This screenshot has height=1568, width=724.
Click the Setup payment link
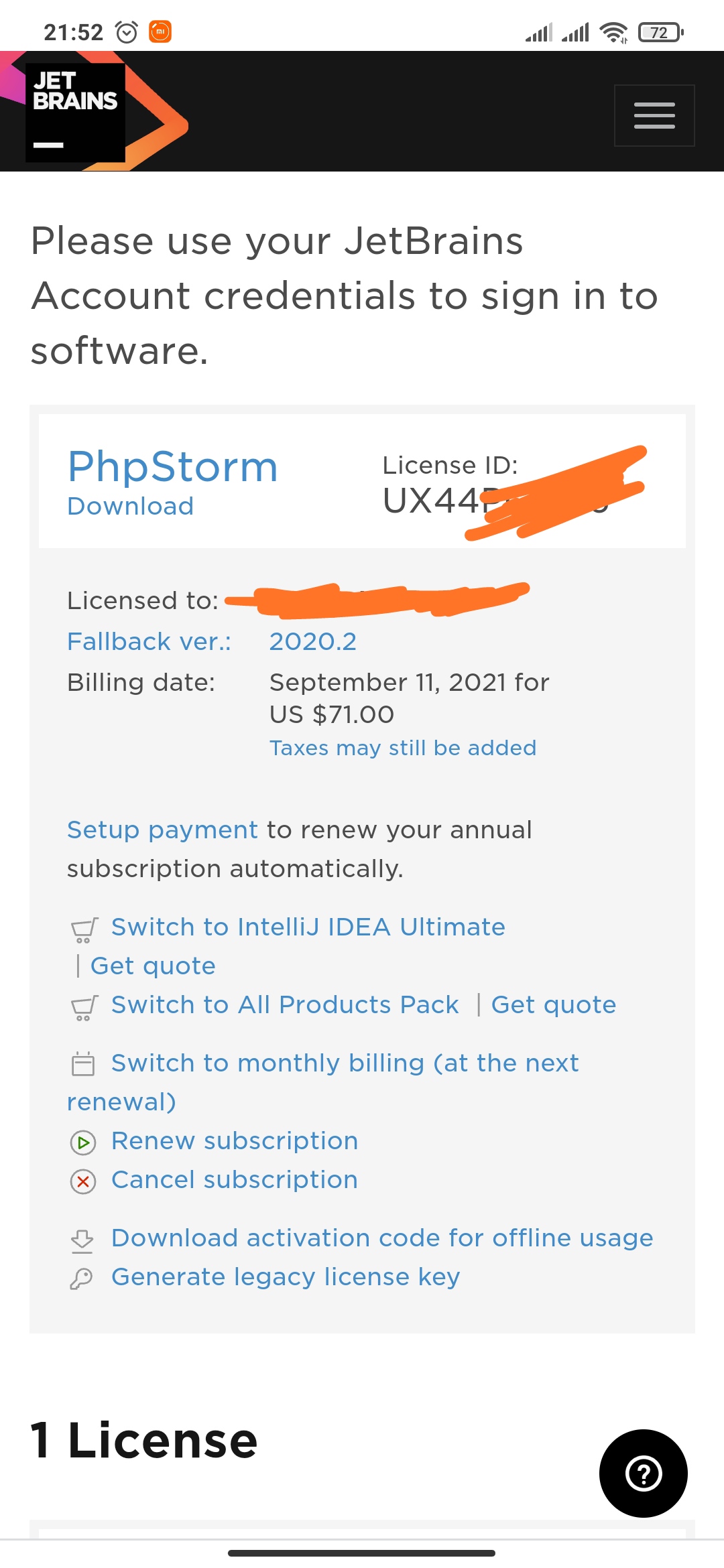(x=162, y=830)
